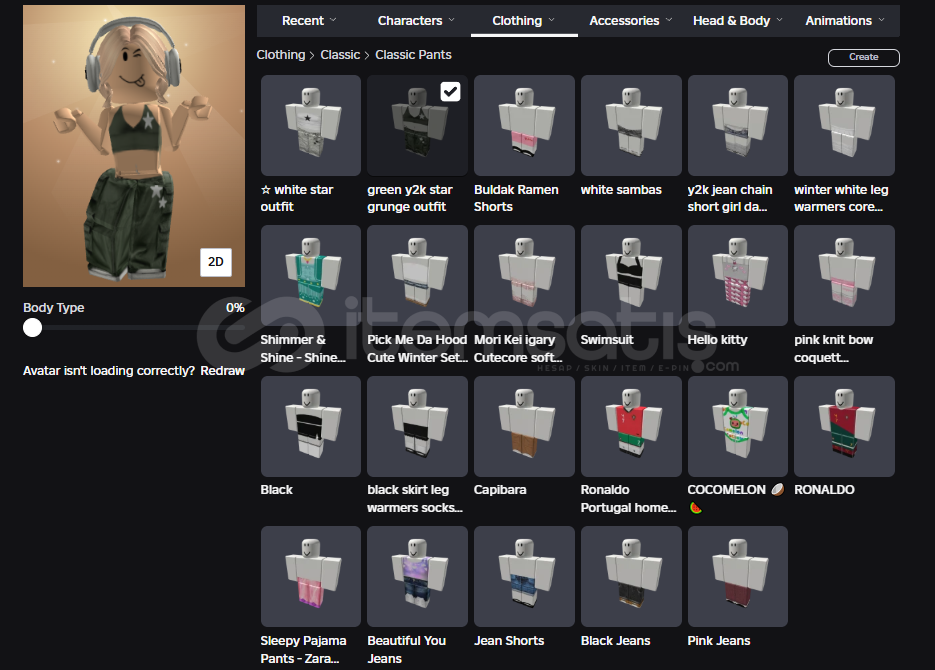Open the Clothing tab menu
This screenshot has width=935, height=670.
pos(524,21)
